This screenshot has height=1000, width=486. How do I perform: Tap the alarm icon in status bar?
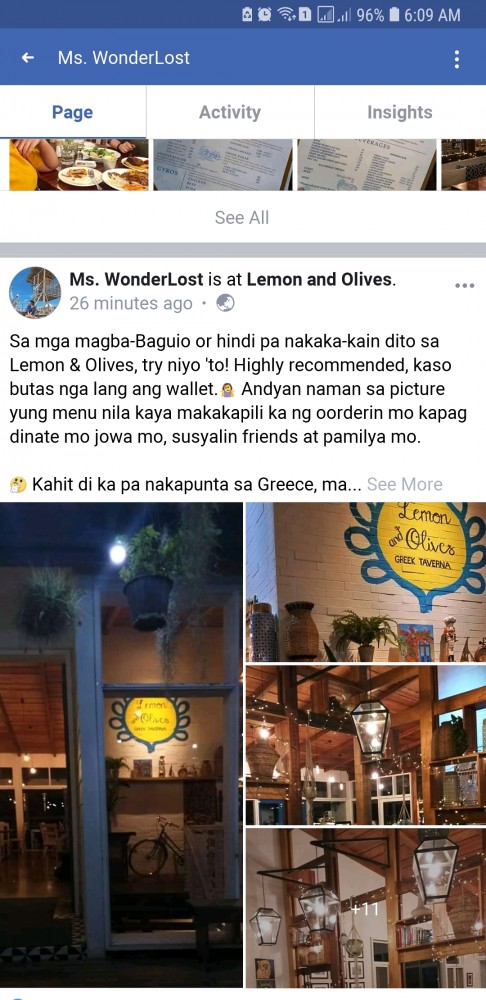click(265, 15)
